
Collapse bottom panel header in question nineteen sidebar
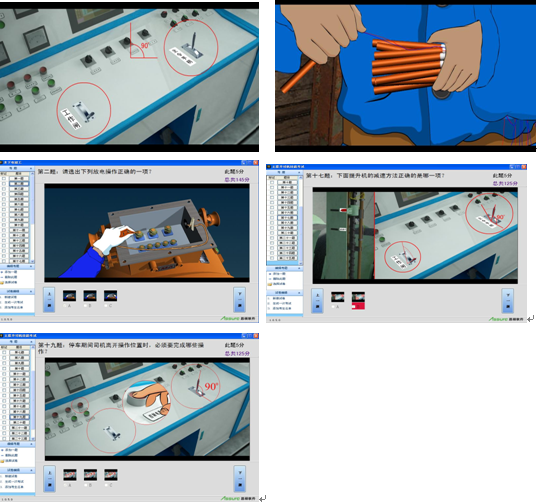click(17, 470)
